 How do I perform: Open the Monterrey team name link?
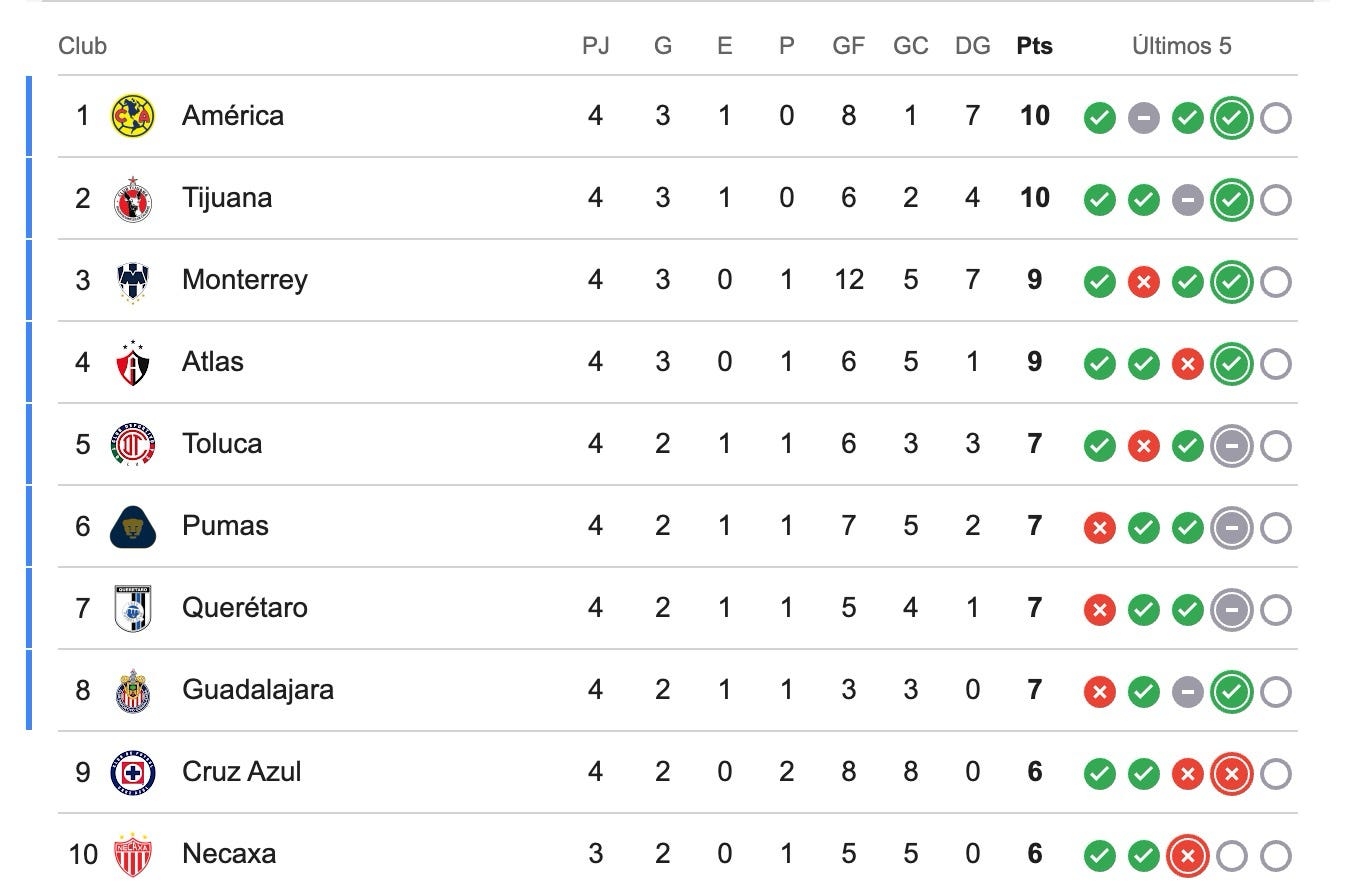click(245, 280)
